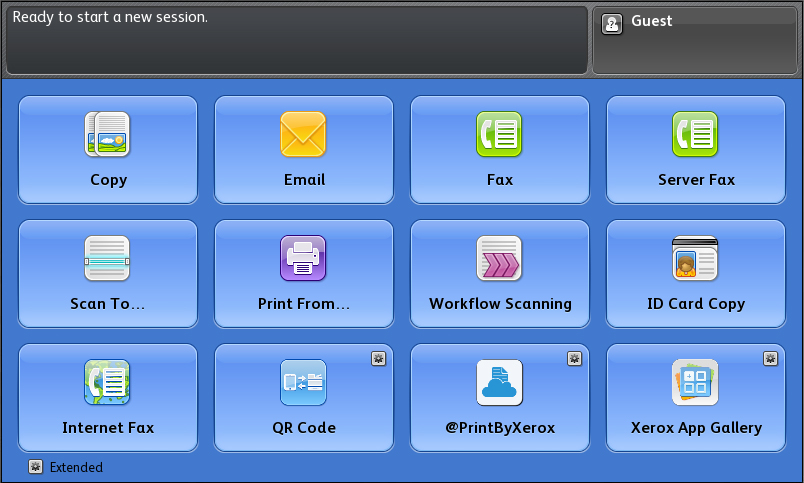The height and width of the screenshot is (483, 804).
Task: Open the Copy app icon
Action: [x=108, y=134]
